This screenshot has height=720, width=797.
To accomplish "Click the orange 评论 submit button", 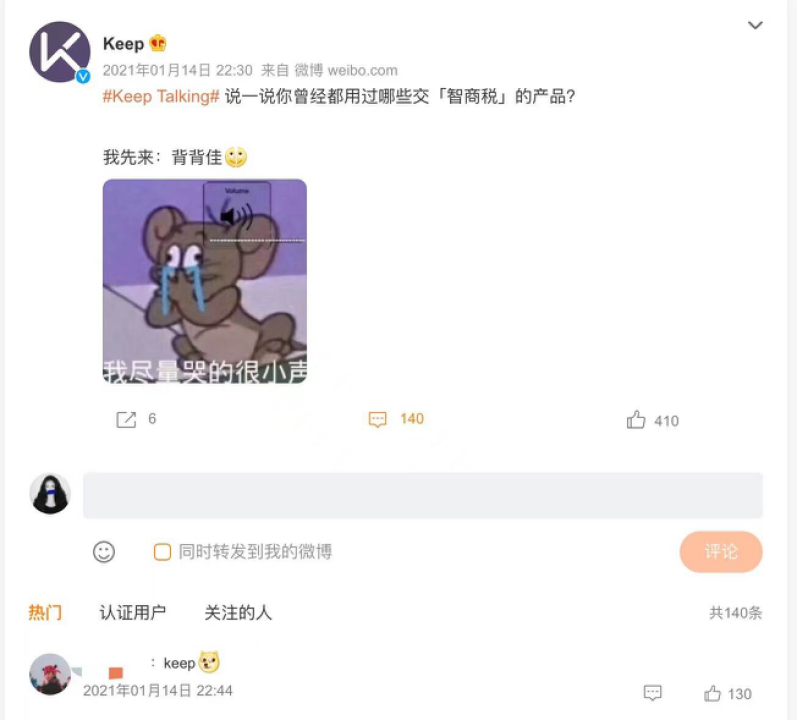I will [721, 552].
